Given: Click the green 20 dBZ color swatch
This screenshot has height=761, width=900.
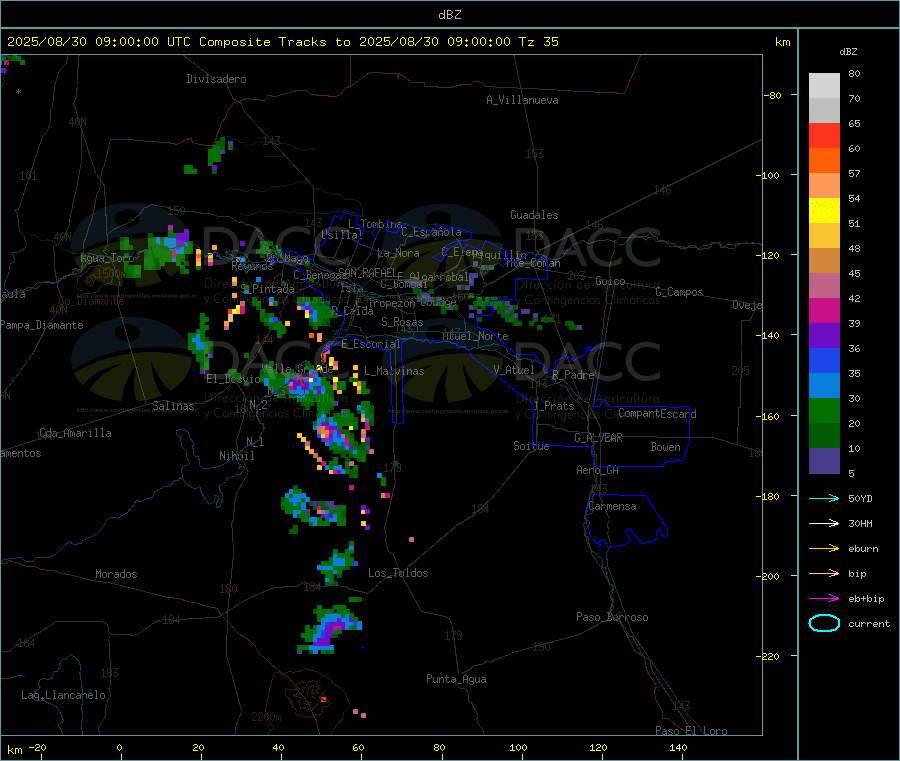Looking at the screenshot, I should (x=824, y=410).
